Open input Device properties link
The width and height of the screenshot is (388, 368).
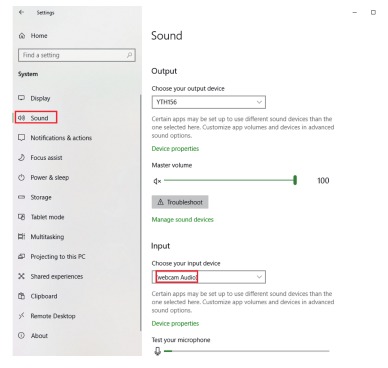(175, 324)
